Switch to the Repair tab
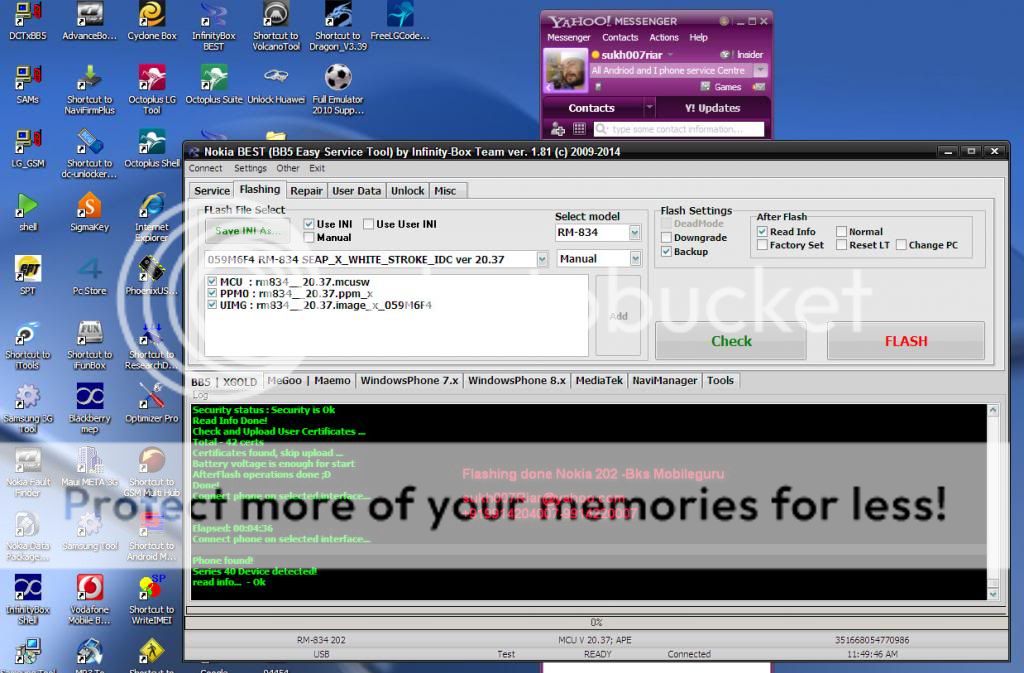1024x673 pixels. click(306, 191)
